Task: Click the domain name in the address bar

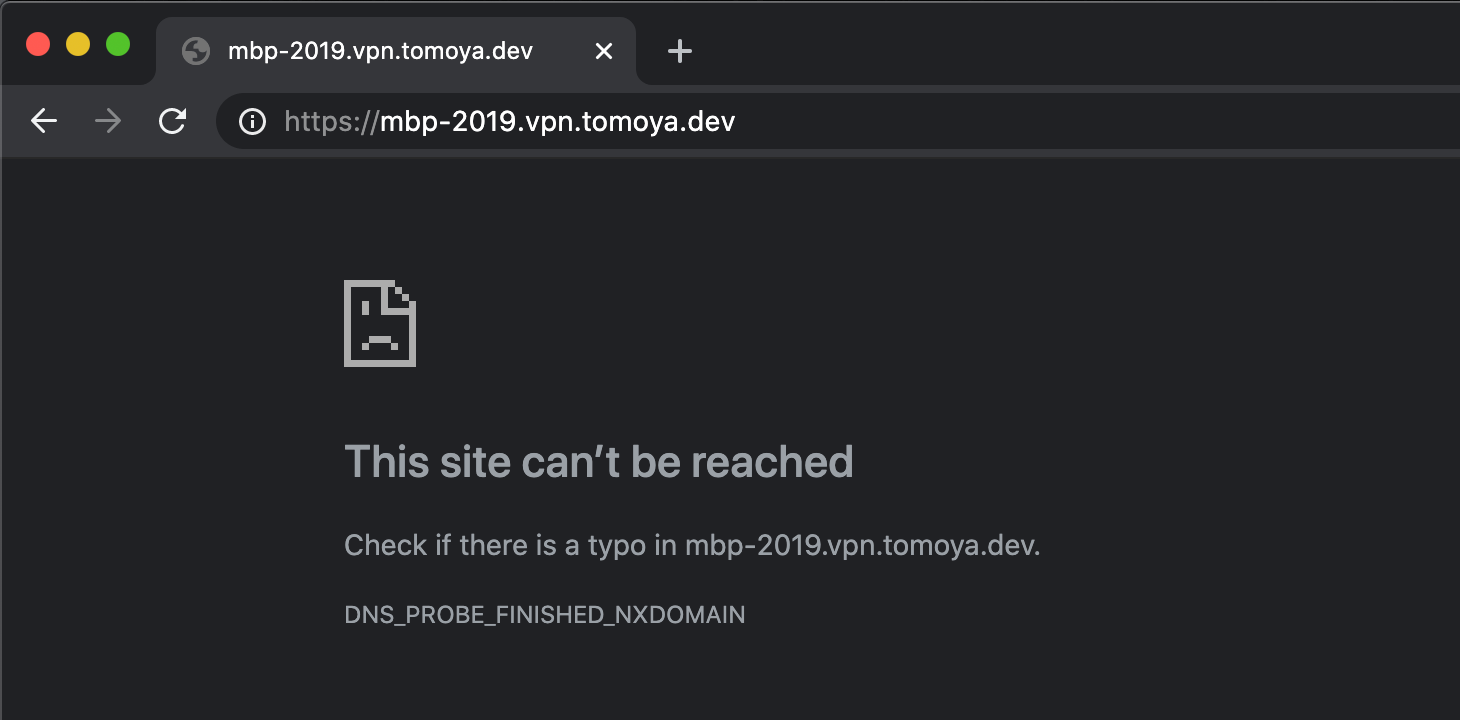Action: (x=557, y=122)
